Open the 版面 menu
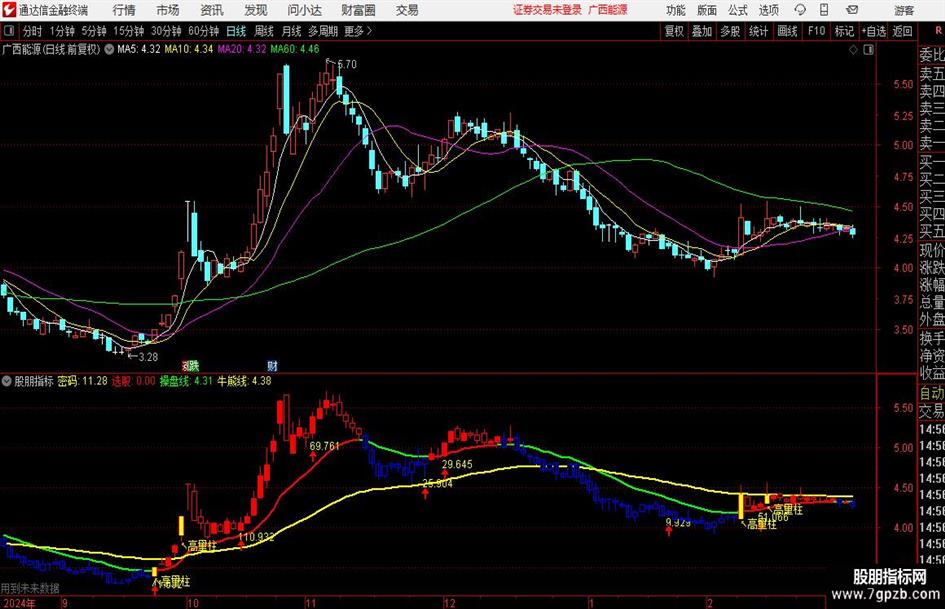 click(707, 10)
